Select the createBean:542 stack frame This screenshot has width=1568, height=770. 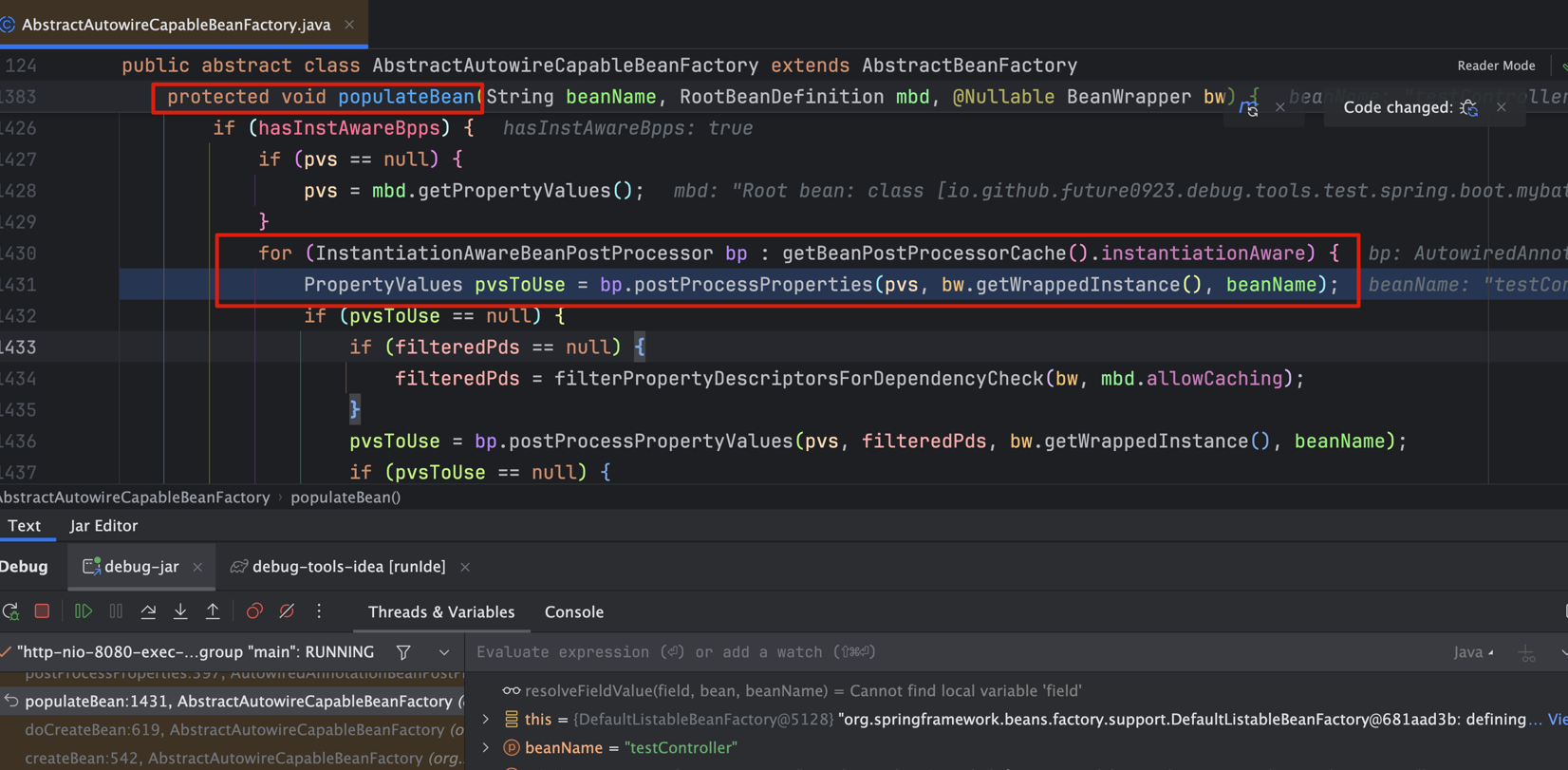233,758
